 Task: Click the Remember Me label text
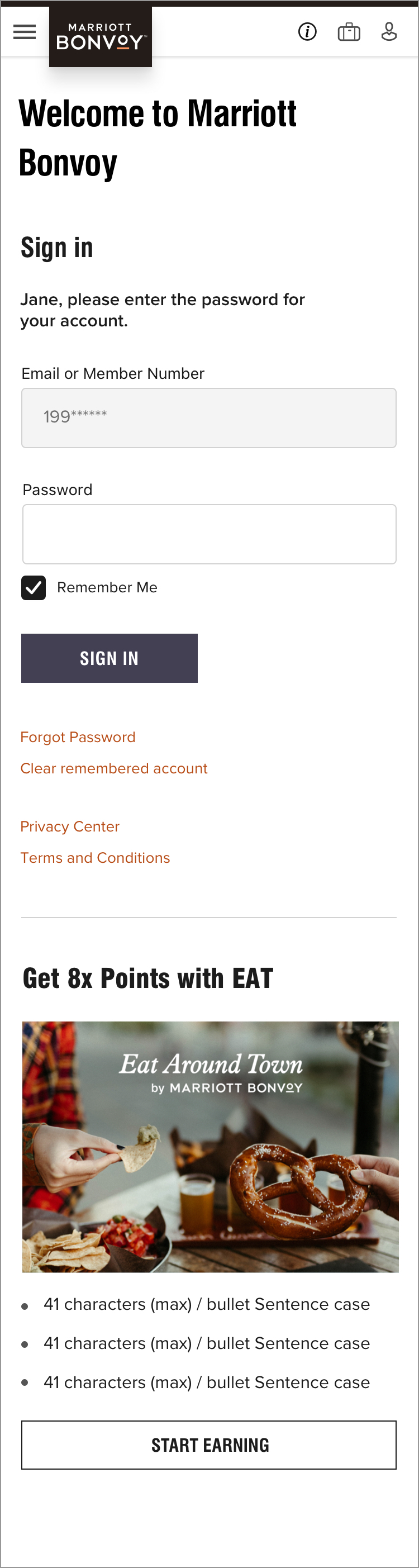point(107,587)
